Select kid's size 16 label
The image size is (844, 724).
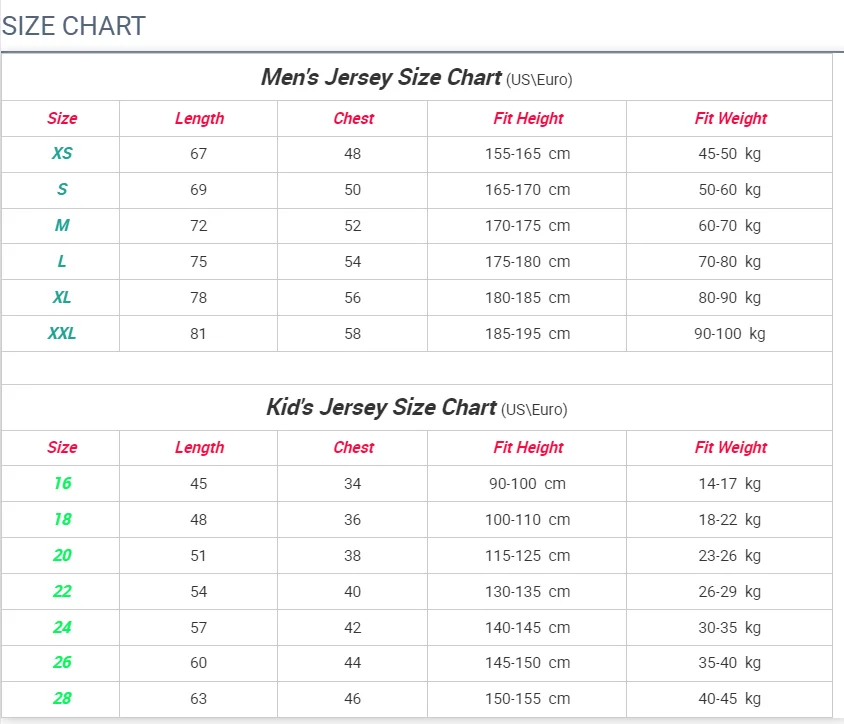pyautogui.click(x=62, y=483)
